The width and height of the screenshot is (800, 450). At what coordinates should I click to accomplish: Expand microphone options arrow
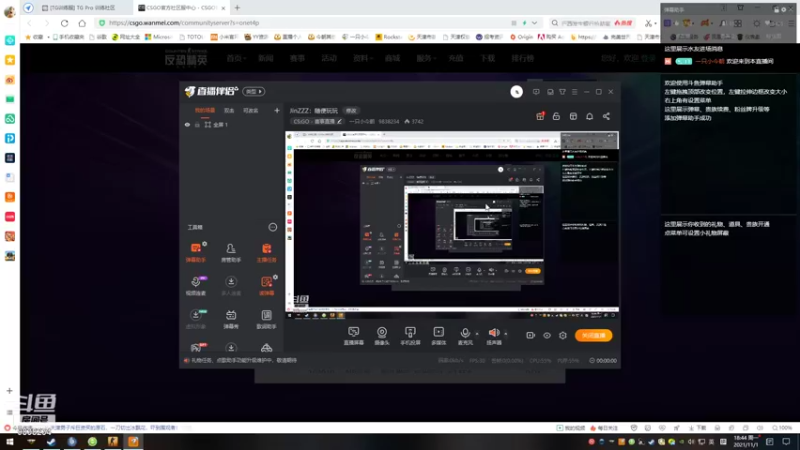[x=477, y=334]
